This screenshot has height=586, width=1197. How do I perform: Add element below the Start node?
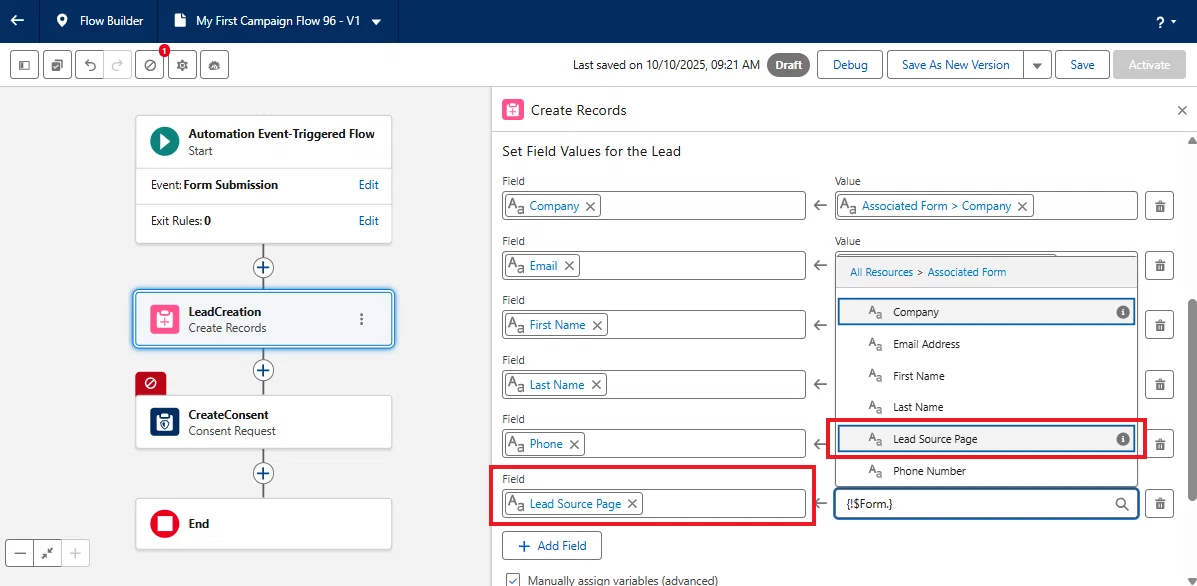pos(263,268)
